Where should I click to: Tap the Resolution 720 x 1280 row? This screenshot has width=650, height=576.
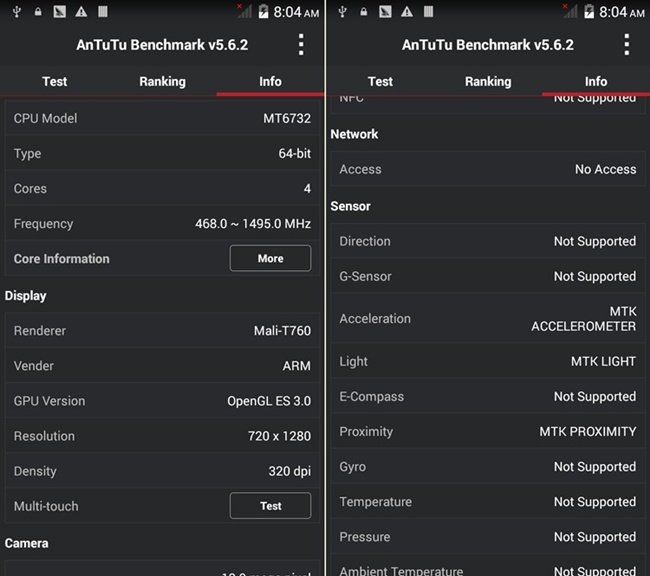coord(162,436)
